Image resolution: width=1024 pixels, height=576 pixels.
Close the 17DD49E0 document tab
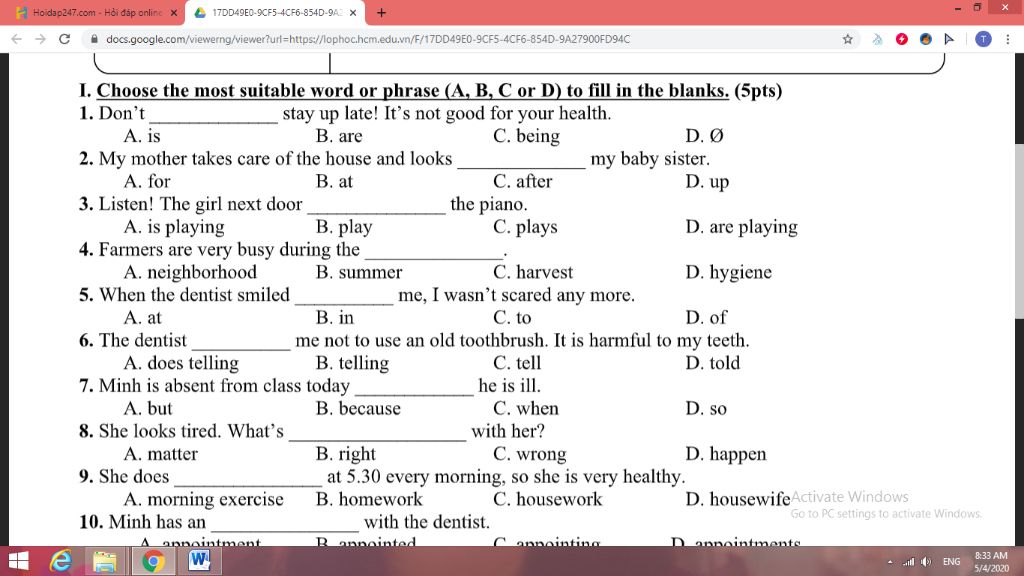click(353, 13)
